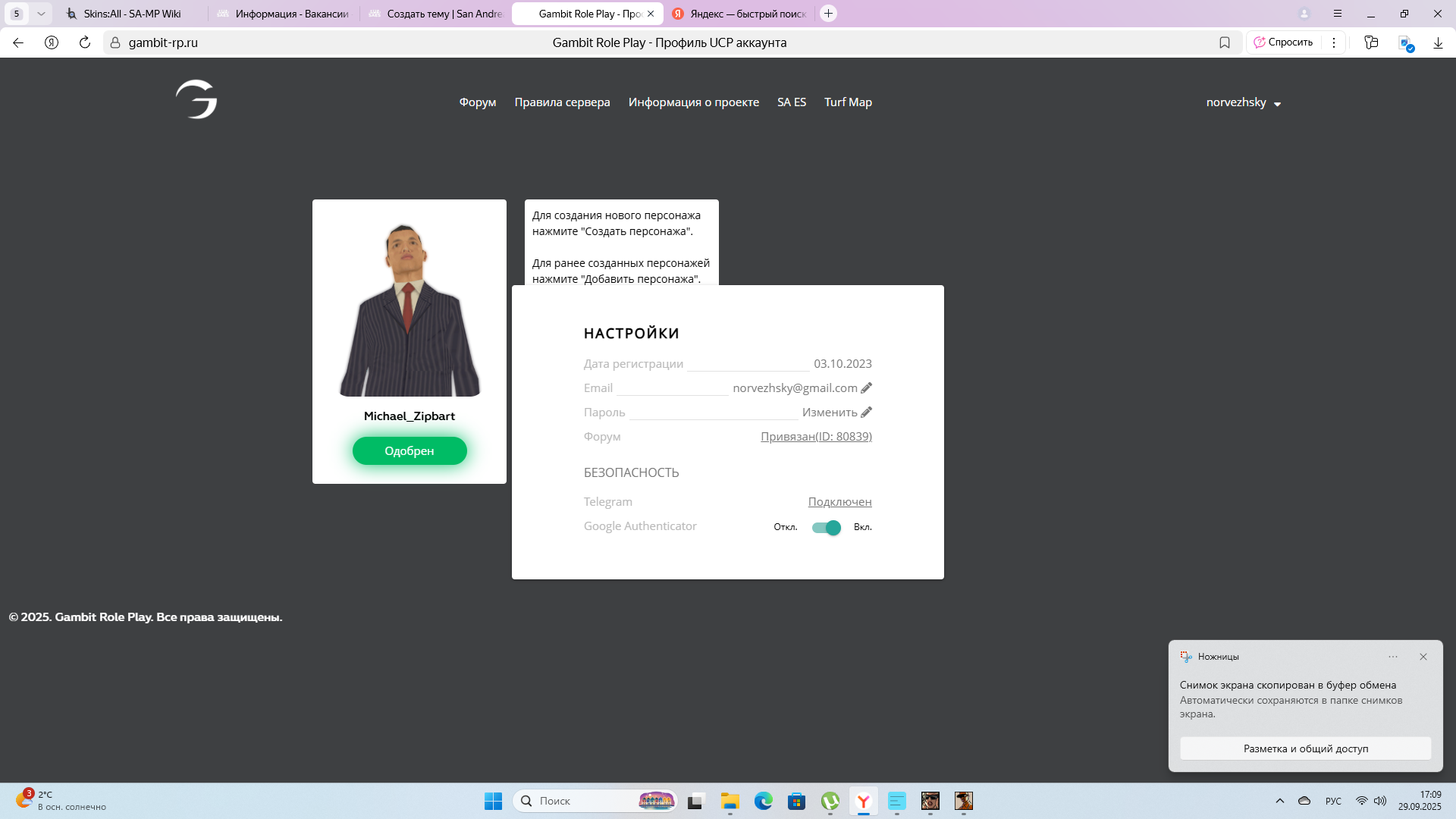Go back with the browser arrow
The image size is (1456, 819).
click(18, 42)
